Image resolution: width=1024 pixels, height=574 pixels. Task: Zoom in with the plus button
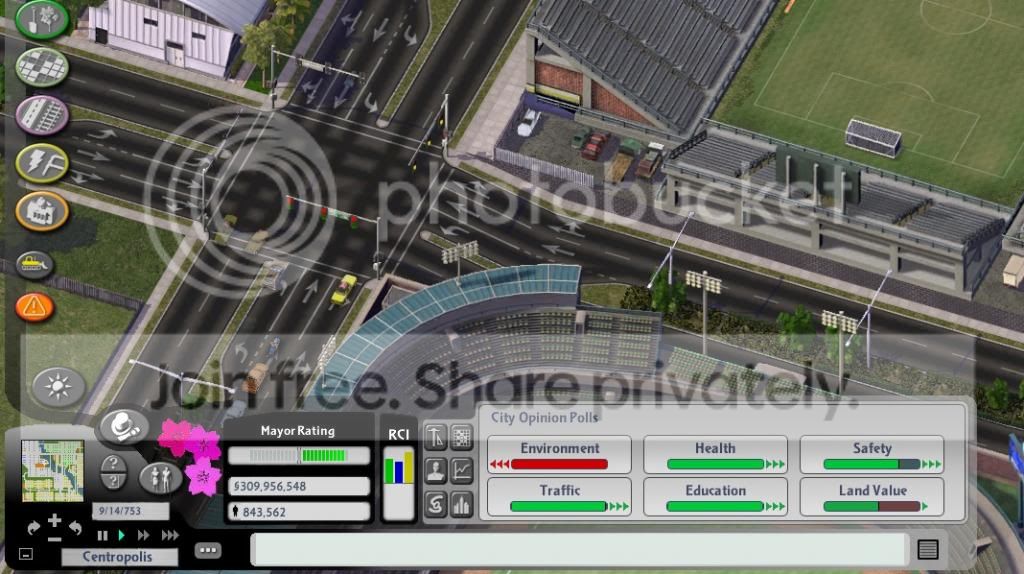pyautogui.click(x=55, y=520)
